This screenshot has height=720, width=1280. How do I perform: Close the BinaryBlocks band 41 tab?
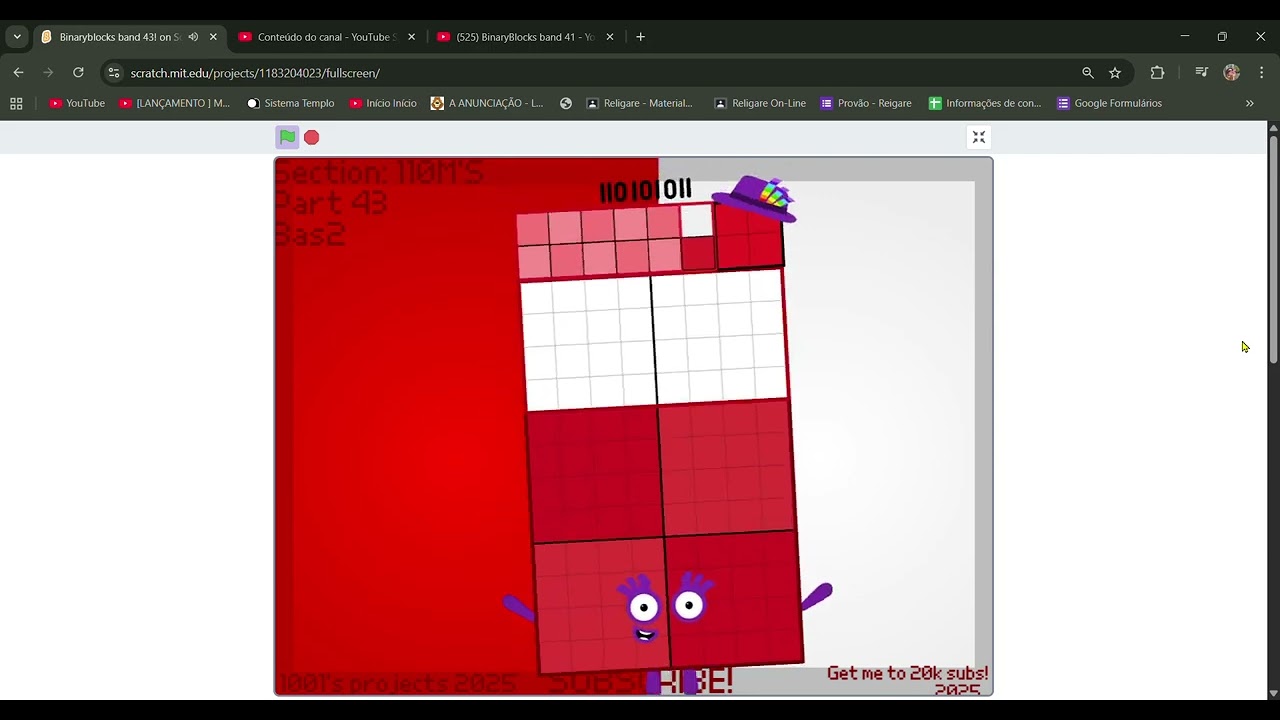coord(610,37)
